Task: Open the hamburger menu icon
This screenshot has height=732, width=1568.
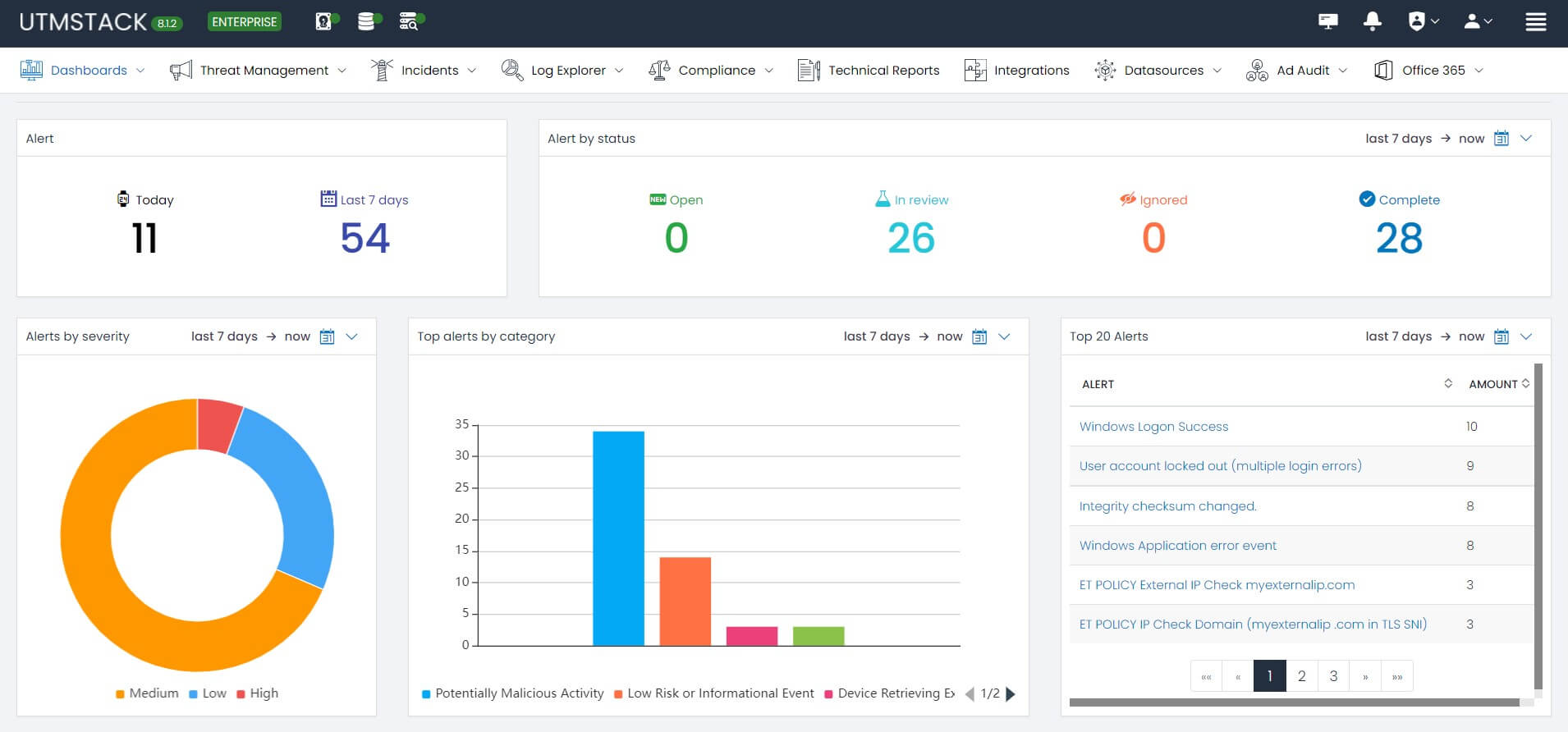Action: click(x=1535, y=22)
